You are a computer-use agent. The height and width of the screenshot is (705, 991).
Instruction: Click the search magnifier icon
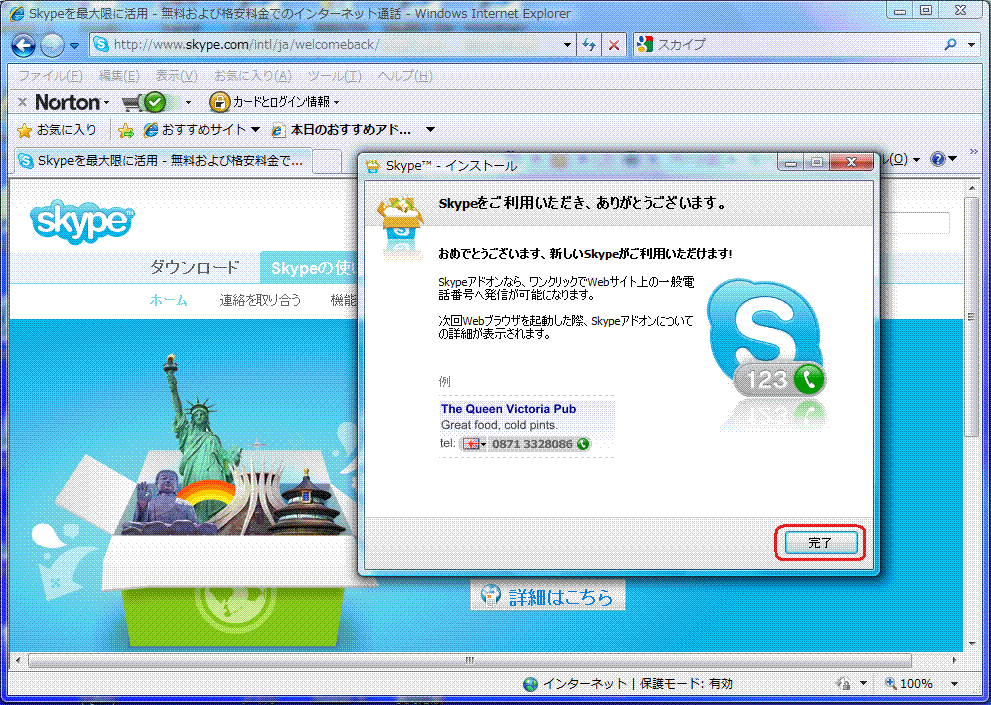click(x=950, y=44)
